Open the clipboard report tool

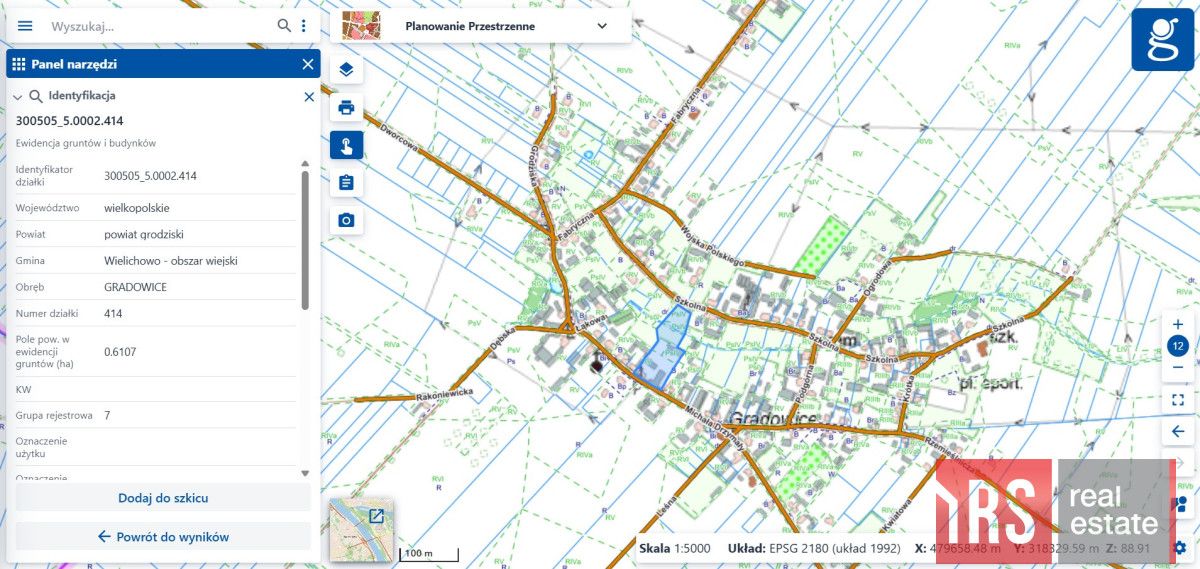click(346, 182)
